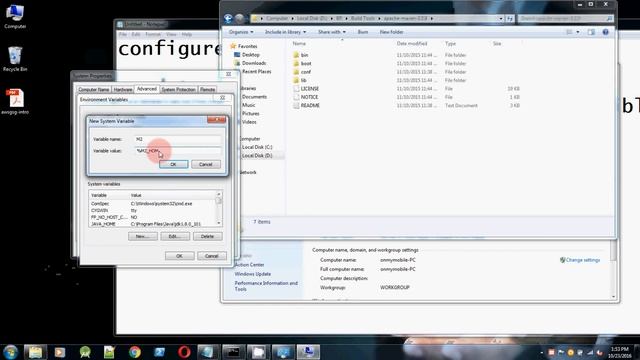
Task: Open Recent Places in navigation pane
Action: pos(256,71)
